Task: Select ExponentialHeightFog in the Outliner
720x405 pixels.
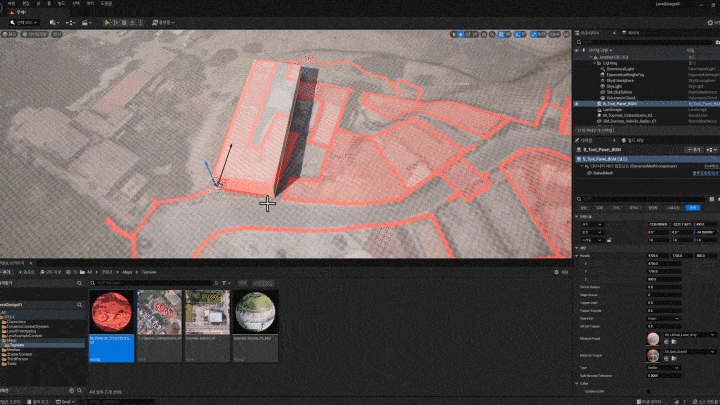Action: pos(625,74)
